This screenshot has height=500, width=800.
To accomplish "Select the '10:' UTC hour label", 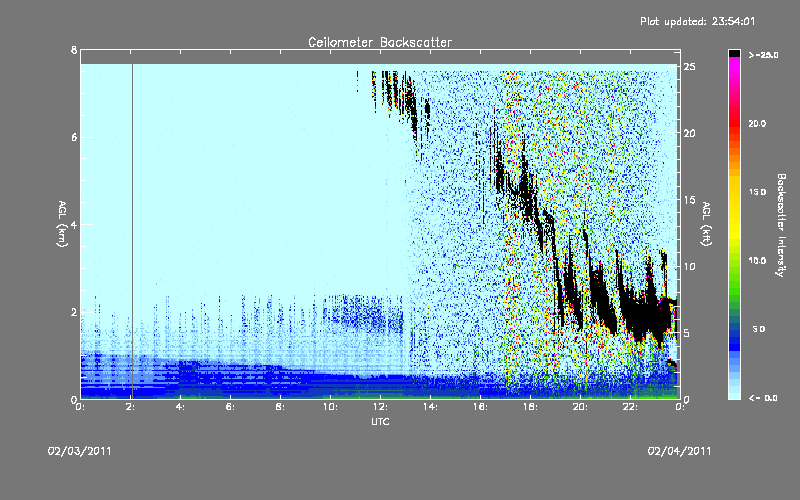I will 330,407.
